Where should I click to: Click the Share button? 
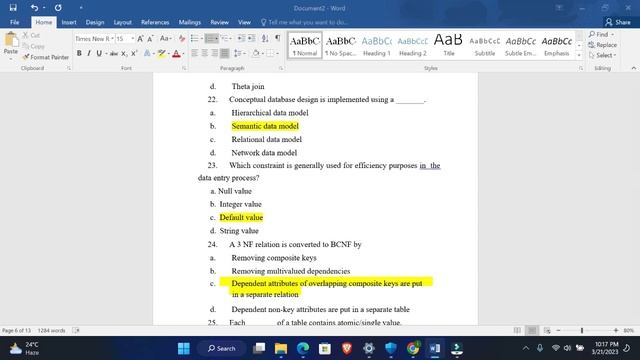pos(618,22)
